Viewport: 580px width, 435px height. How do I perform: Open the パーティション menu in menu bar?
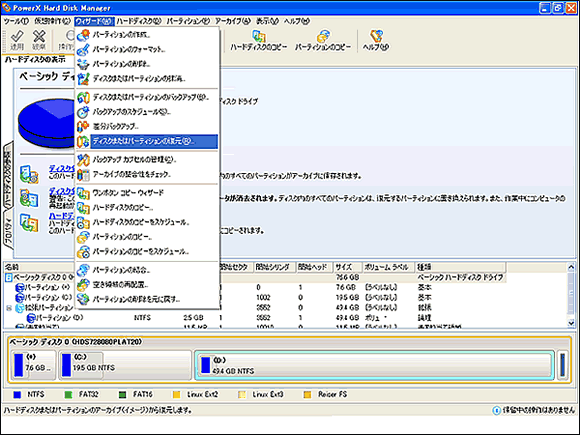point(188,21)
